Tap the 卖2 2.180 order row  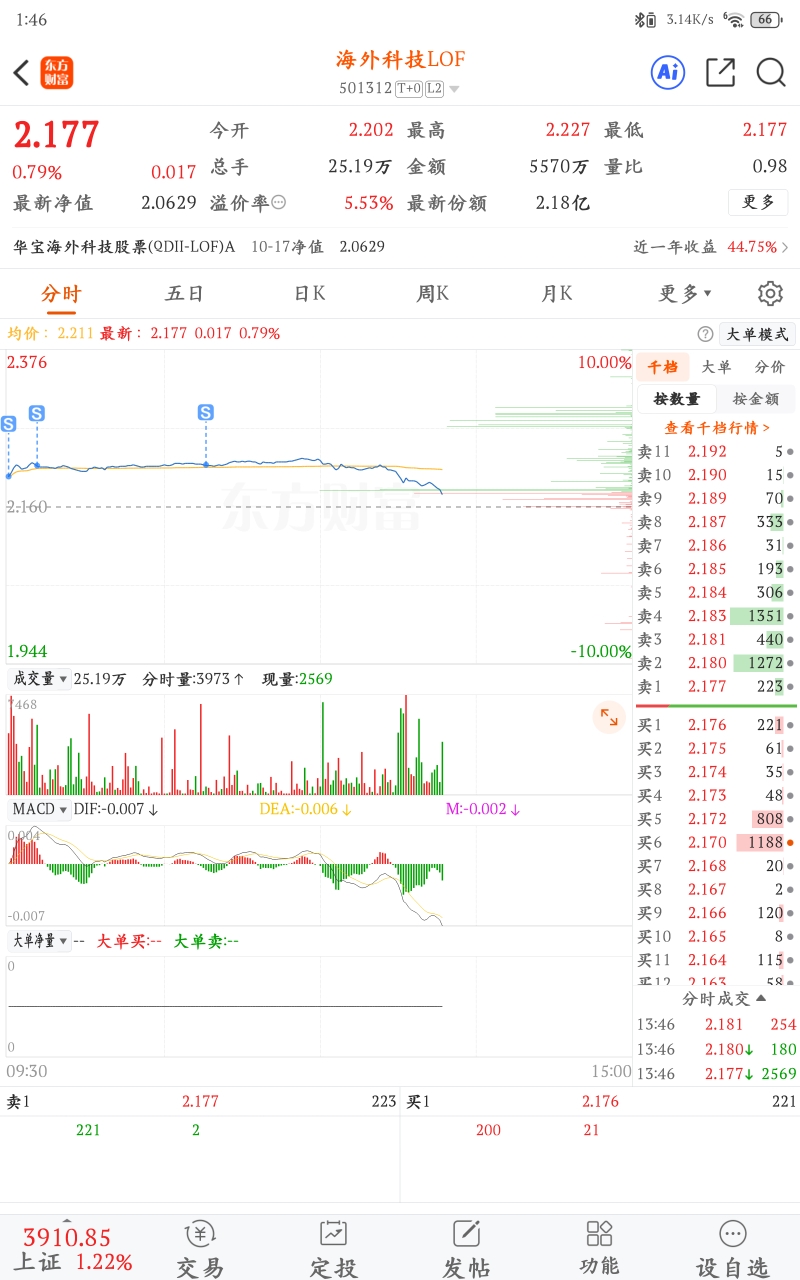pyautogui.click(x=716, y=663)
